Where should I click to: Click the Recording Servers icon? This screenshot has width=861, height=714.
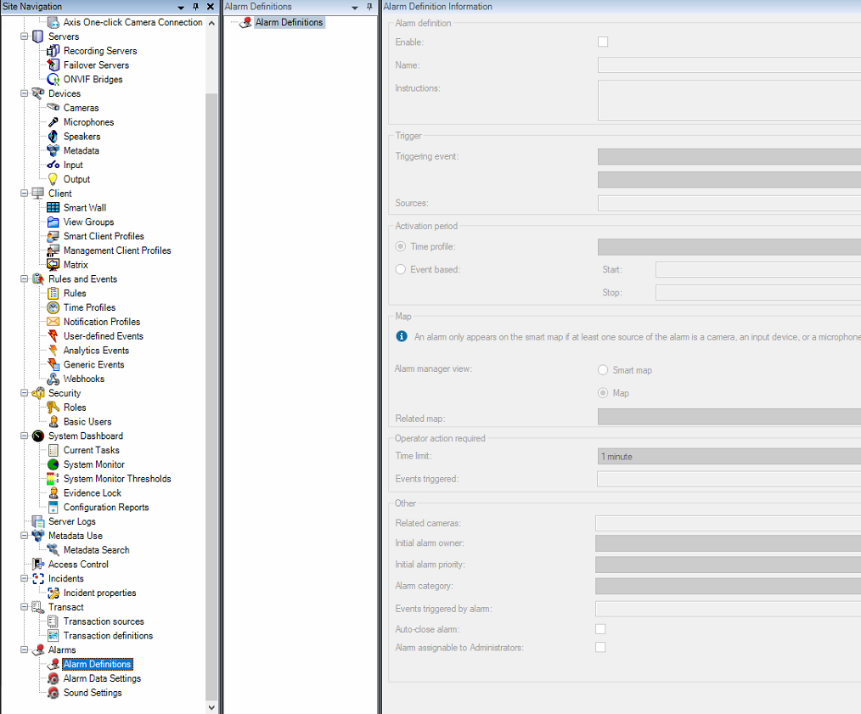pyautogui.click(x=53, y=51)
